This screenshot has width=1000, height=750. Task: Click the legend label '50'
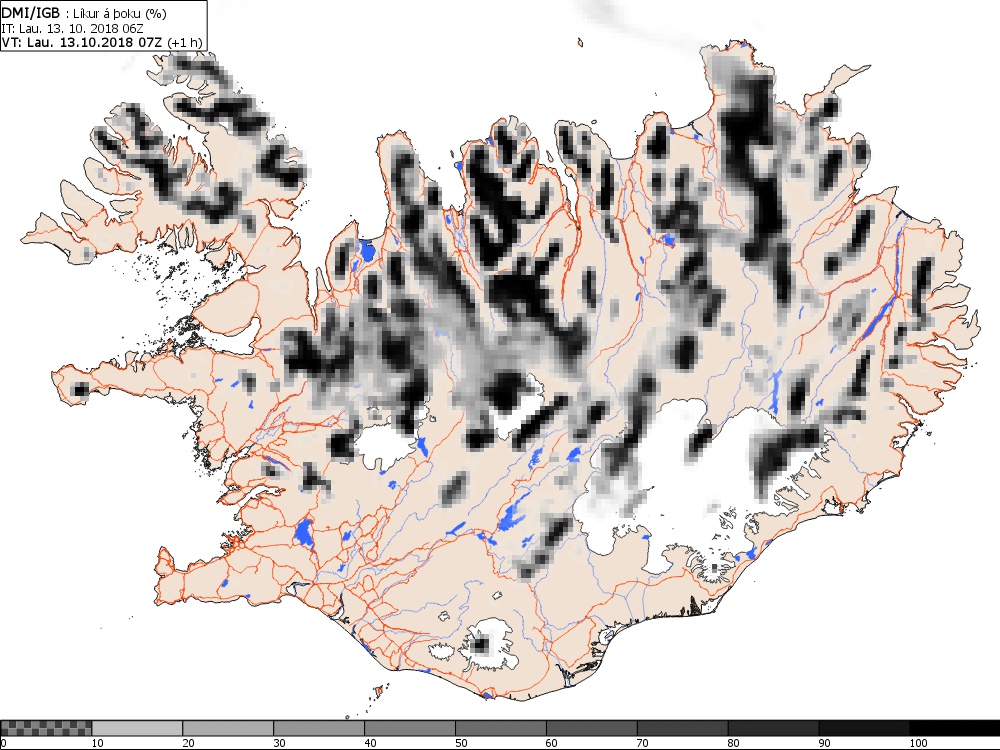tap(461, 743)
